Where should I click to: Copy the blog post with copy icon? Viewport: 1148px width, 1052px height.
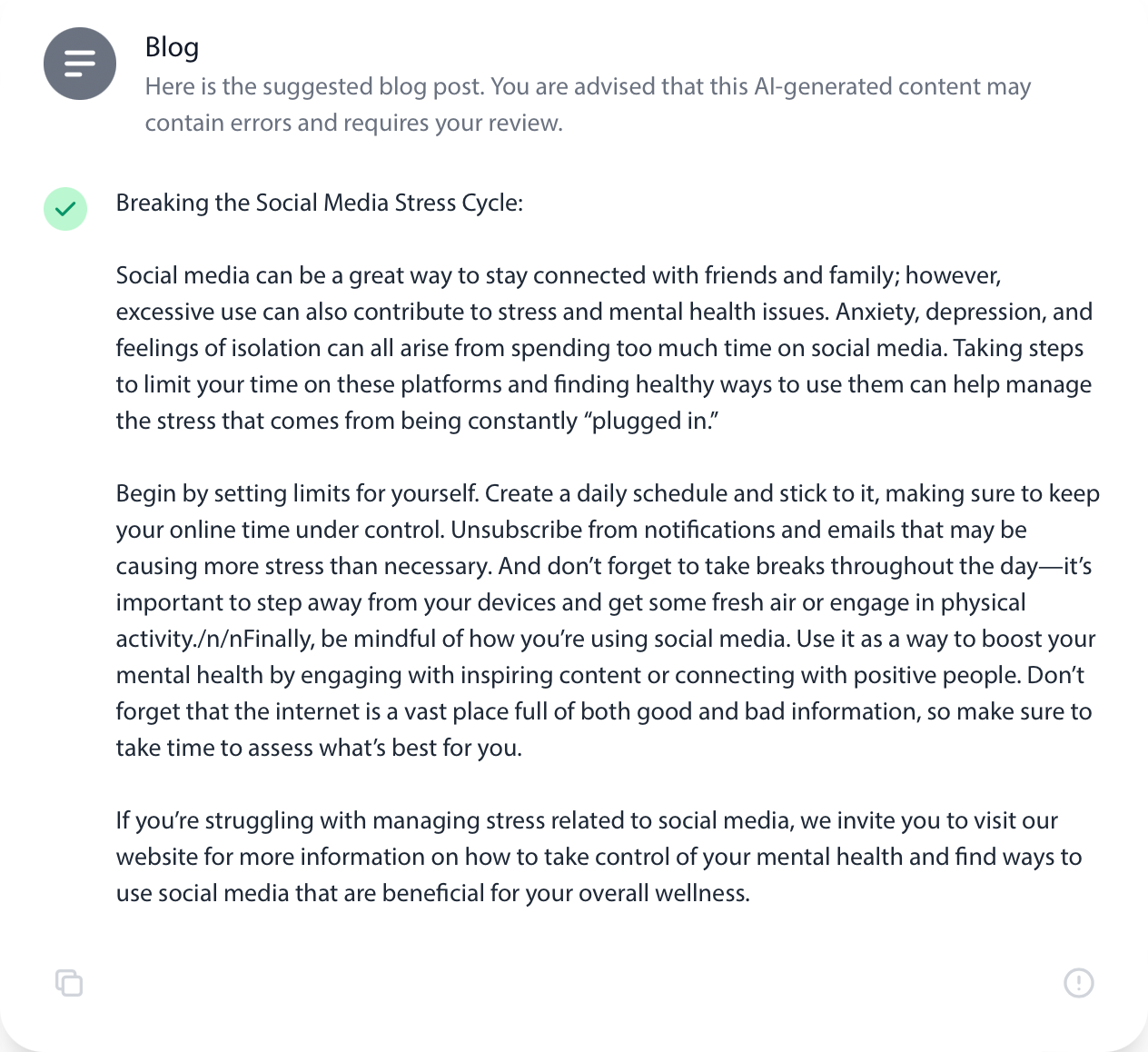click(x=69, y=983)
